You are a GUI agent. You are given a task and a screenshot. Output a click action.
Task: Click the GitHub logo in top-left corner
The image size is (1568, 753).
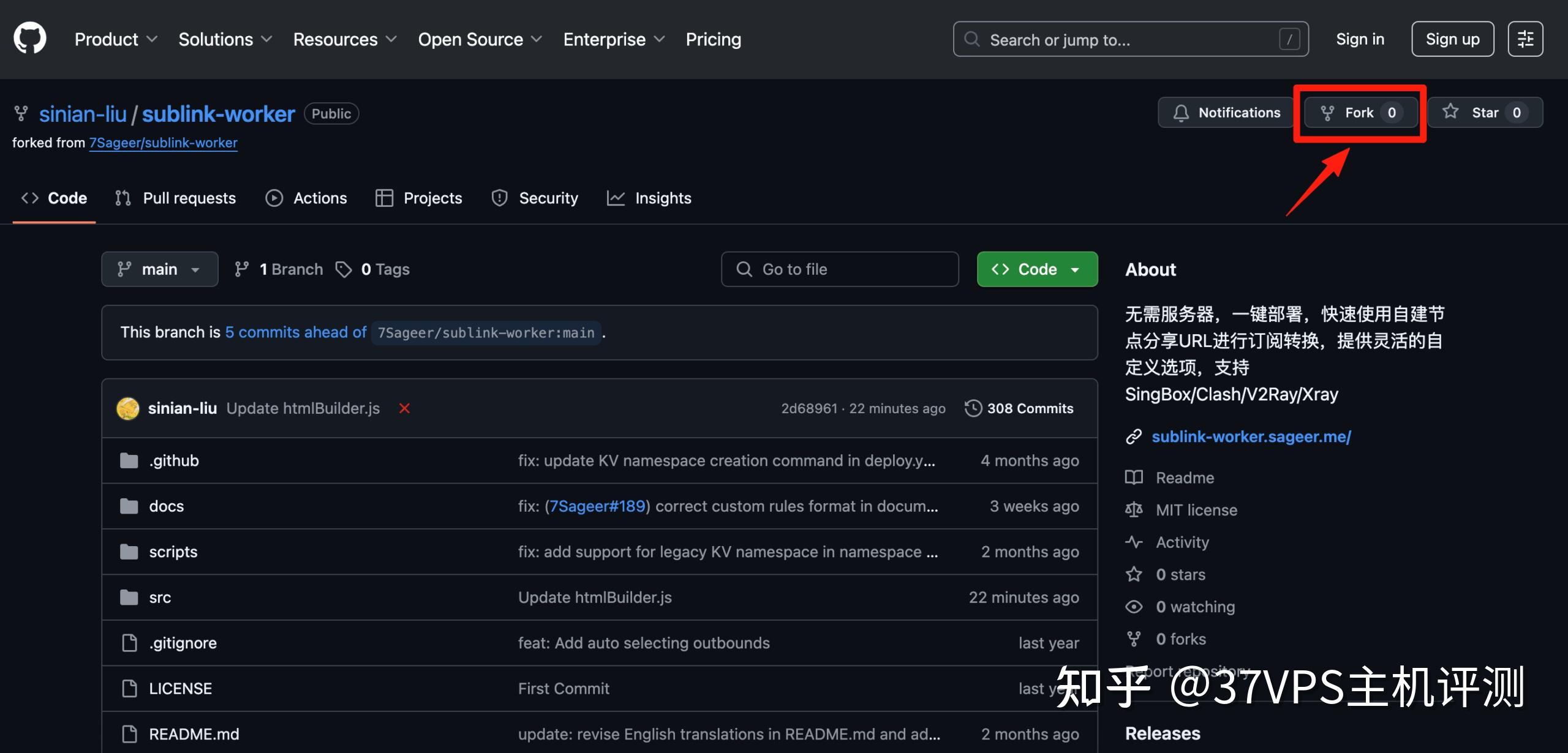[30, 38]
